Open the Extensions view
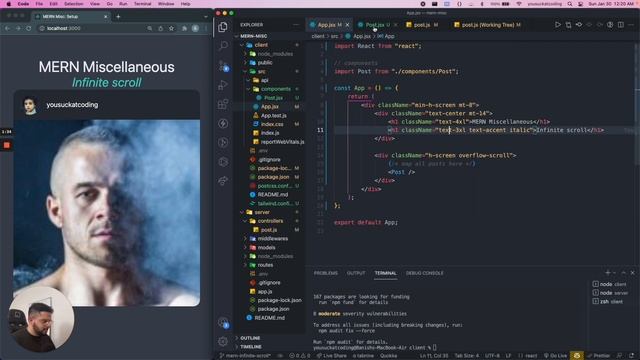The image size is (640, 360). (x=223, y=104)
